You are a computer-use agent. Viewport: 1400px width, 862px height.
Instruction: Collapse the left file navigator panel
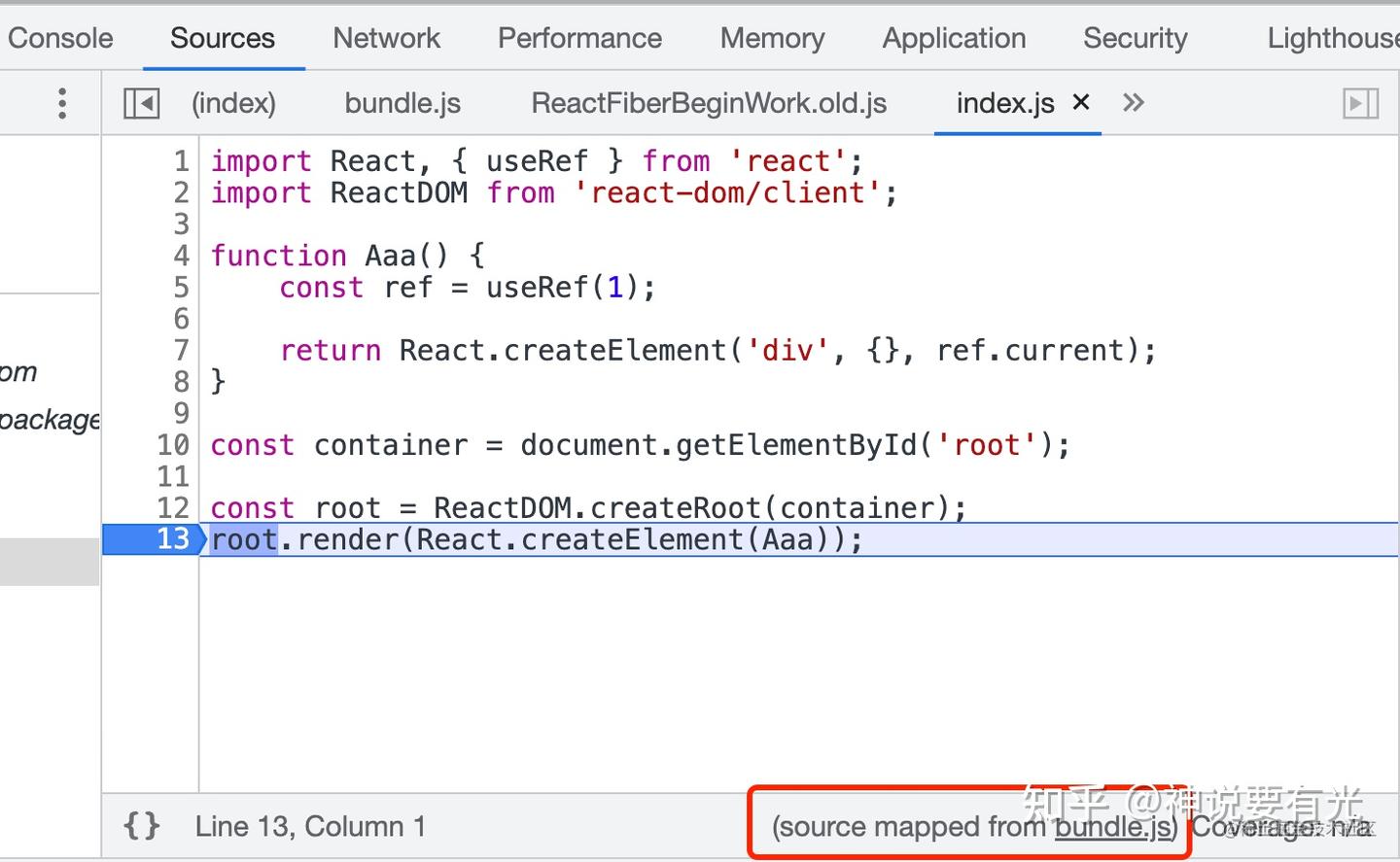pos(140,102)
